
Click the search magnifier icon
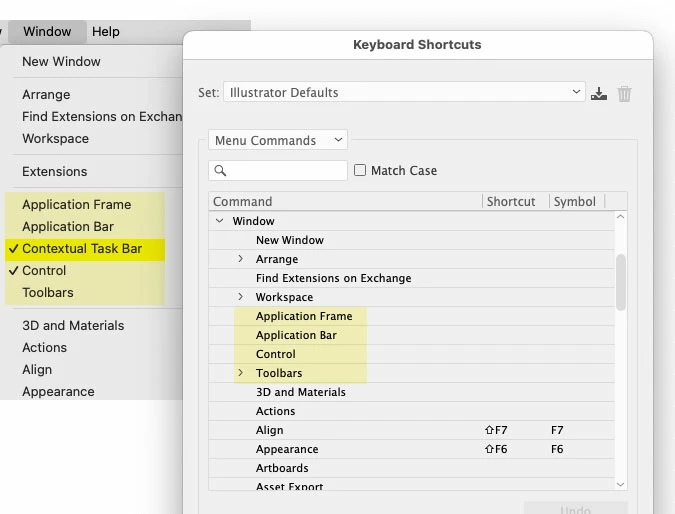tap(220, 170)
